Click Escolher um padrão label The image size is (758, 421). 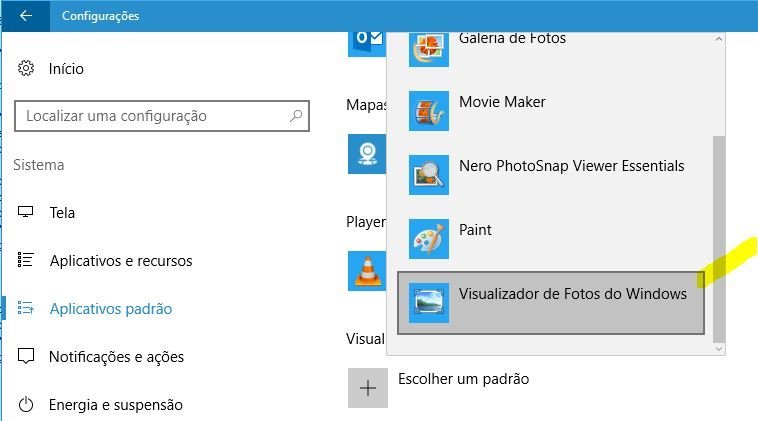pyautogui.click(x=464, y=379)
